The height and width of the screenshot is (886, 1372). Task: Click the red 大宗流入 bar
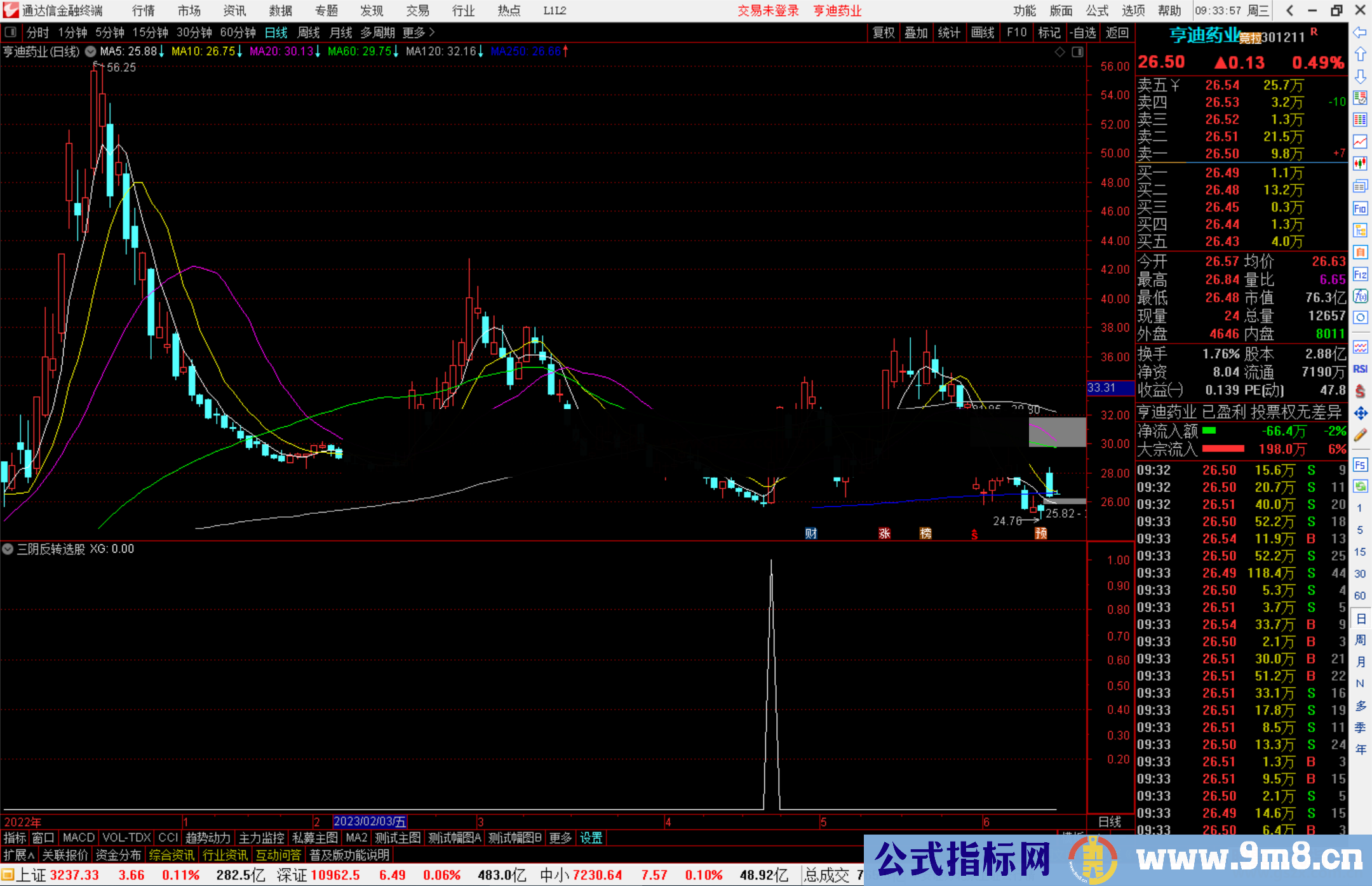coord(1223,449)
